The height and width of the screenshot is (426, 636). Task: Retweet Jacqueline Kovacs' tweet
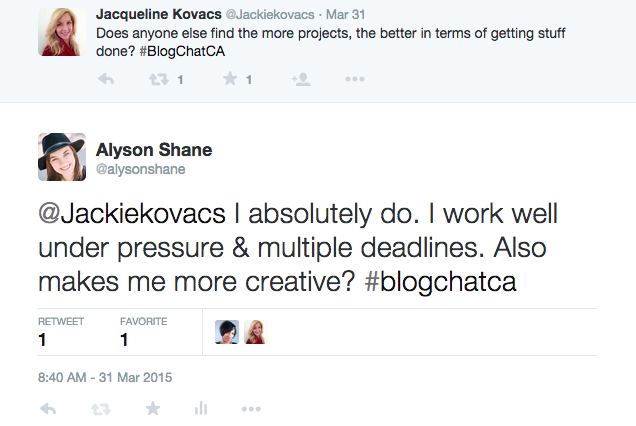click(159, 79)
